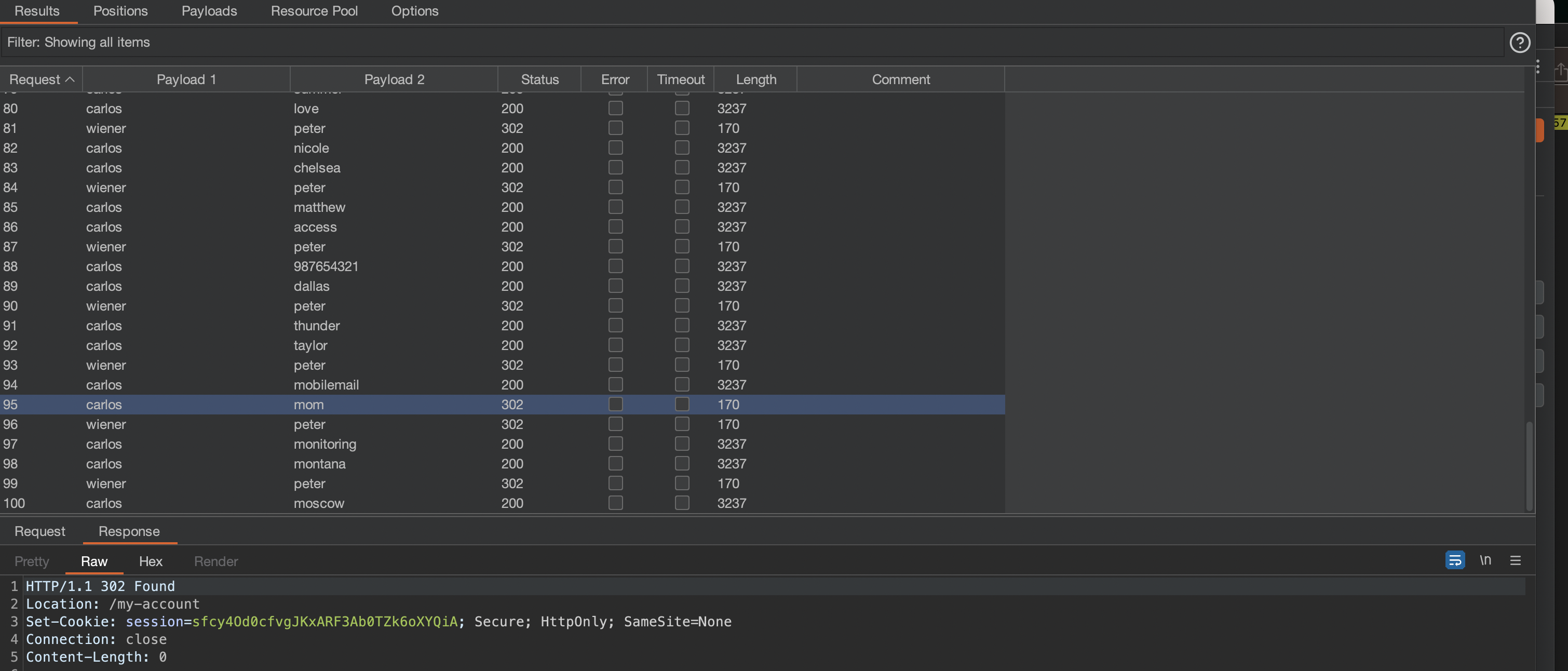Switch to the Positions tab
This screenshot has height=671, width=1568.
click(120, 11)
